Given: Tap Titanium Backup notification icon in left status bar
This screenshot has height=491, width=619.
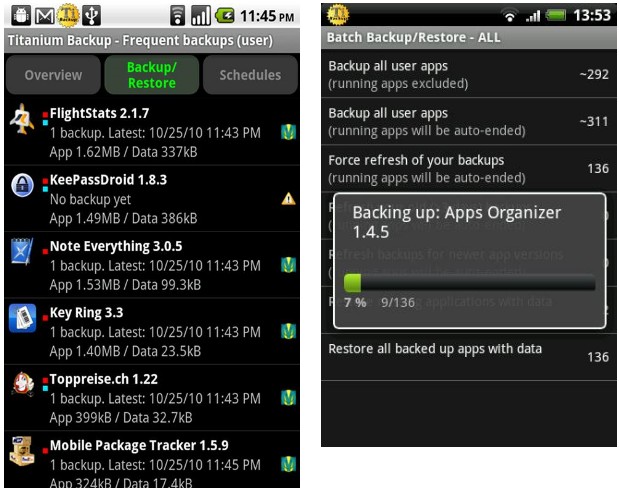Looking at the screenshot, I should pyautogui.click(x=68, y=16).
